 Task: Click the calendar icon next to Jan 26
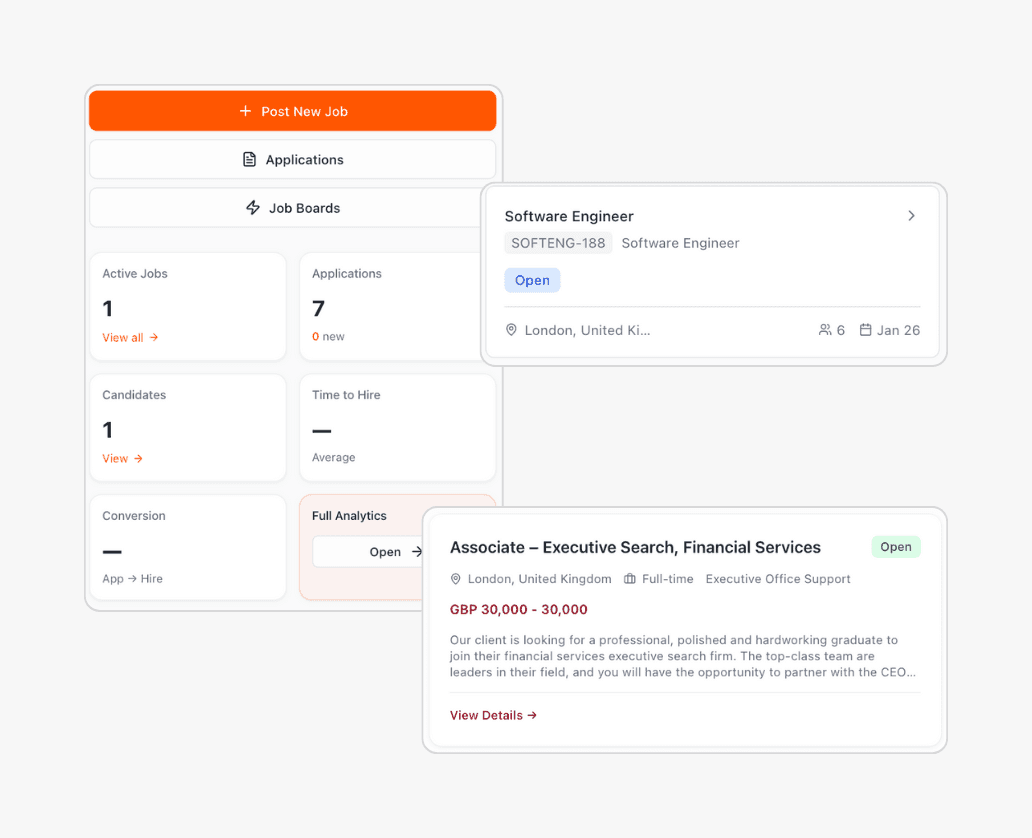[867, 329]
